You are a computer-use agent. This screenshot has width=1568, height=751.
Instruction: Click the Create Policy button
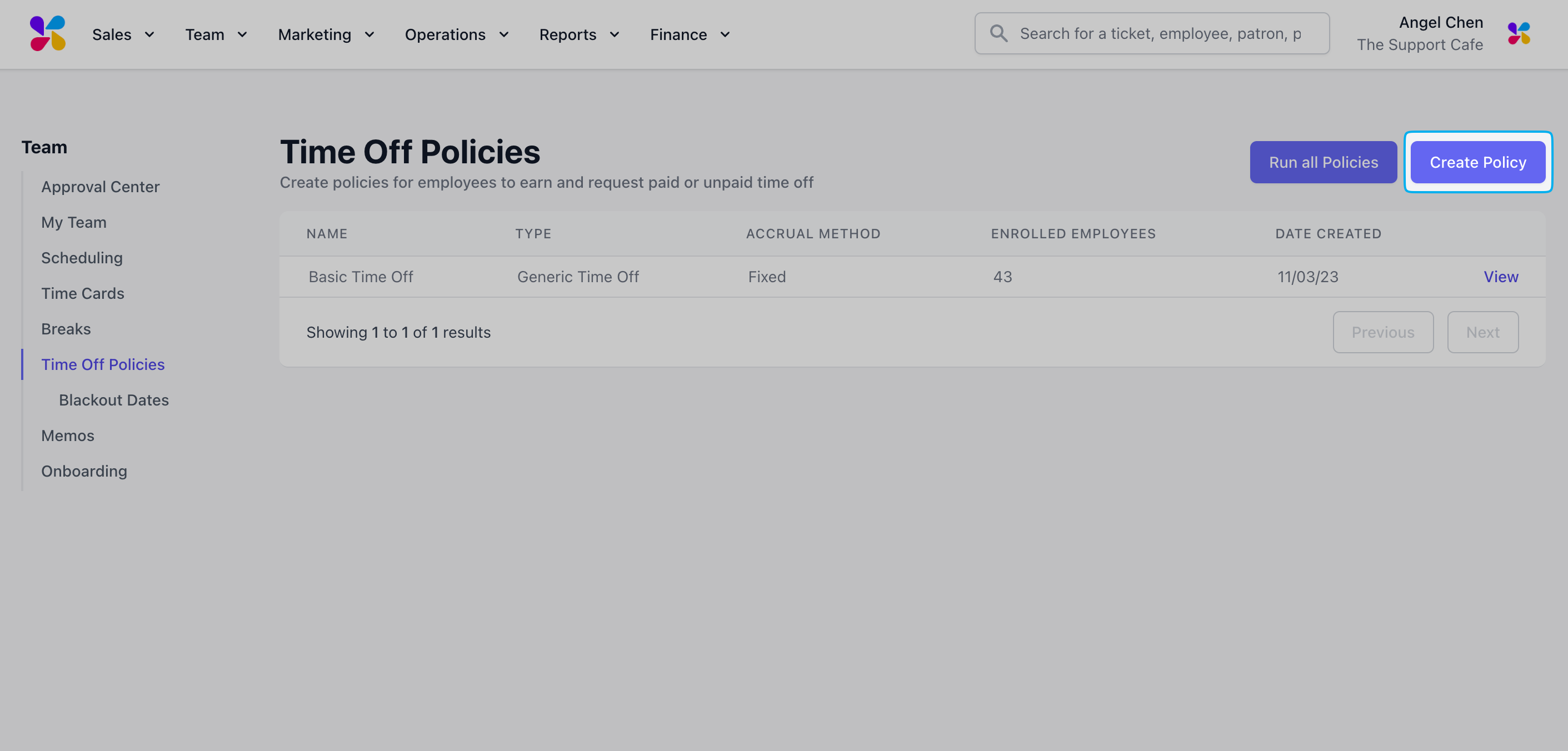click(x=1478, y=163)
